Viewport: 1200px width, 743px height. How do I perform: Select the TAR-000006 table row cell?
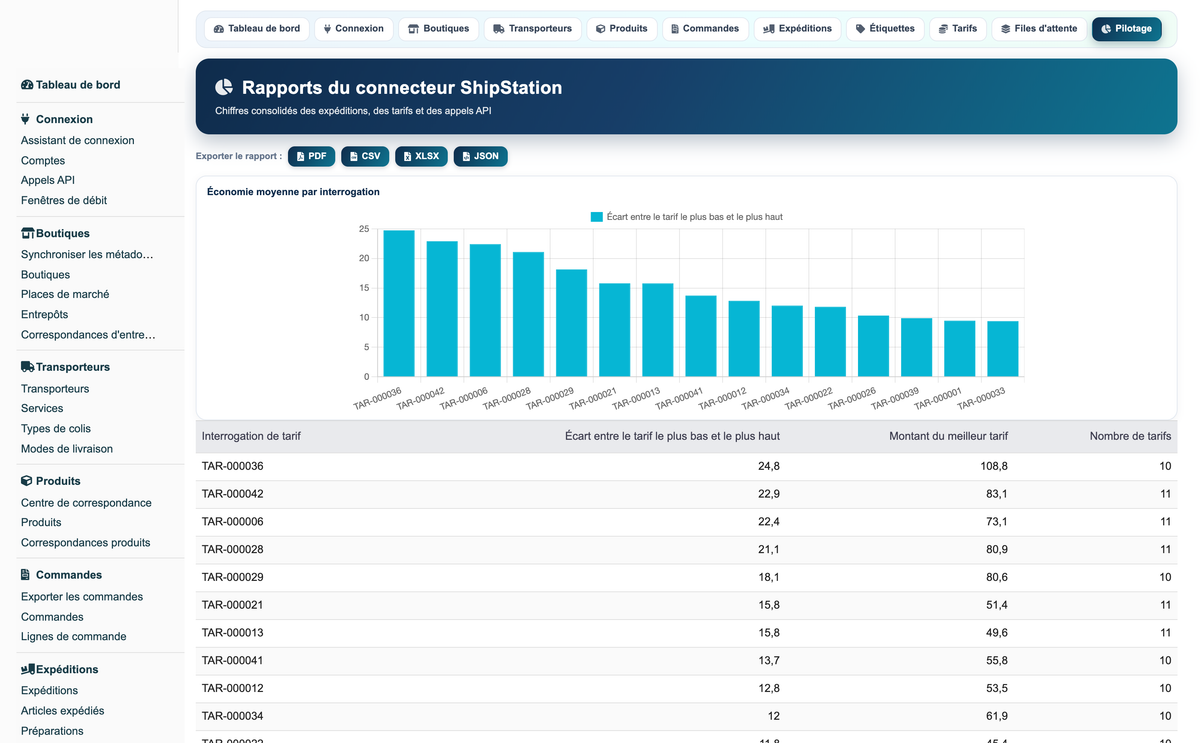tap(232, 522)
